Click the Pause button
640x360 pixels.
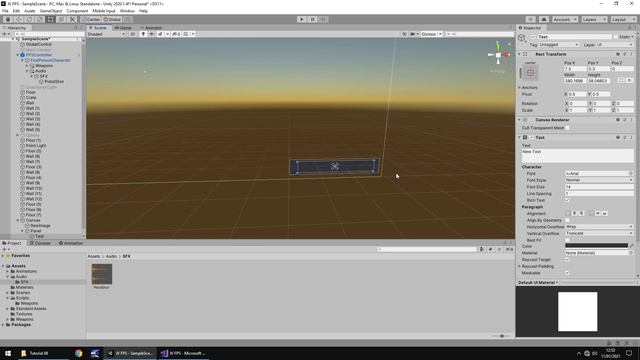pos(313,19)
